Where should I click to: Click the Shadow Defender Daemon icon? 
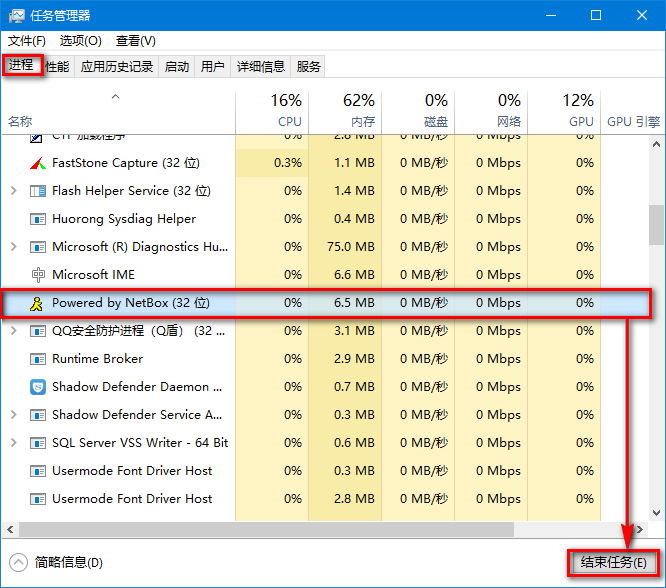(38, 387)
